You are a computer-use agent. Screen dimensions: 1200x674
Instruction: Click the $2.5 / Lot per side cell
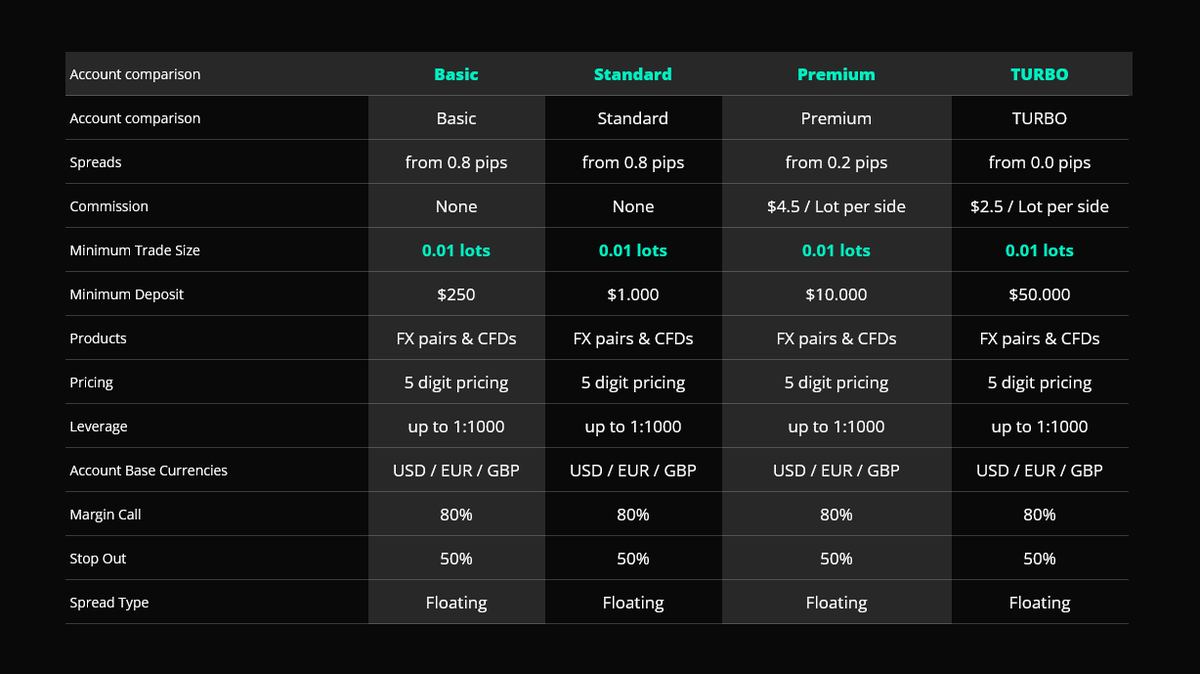pos(1039,206)
